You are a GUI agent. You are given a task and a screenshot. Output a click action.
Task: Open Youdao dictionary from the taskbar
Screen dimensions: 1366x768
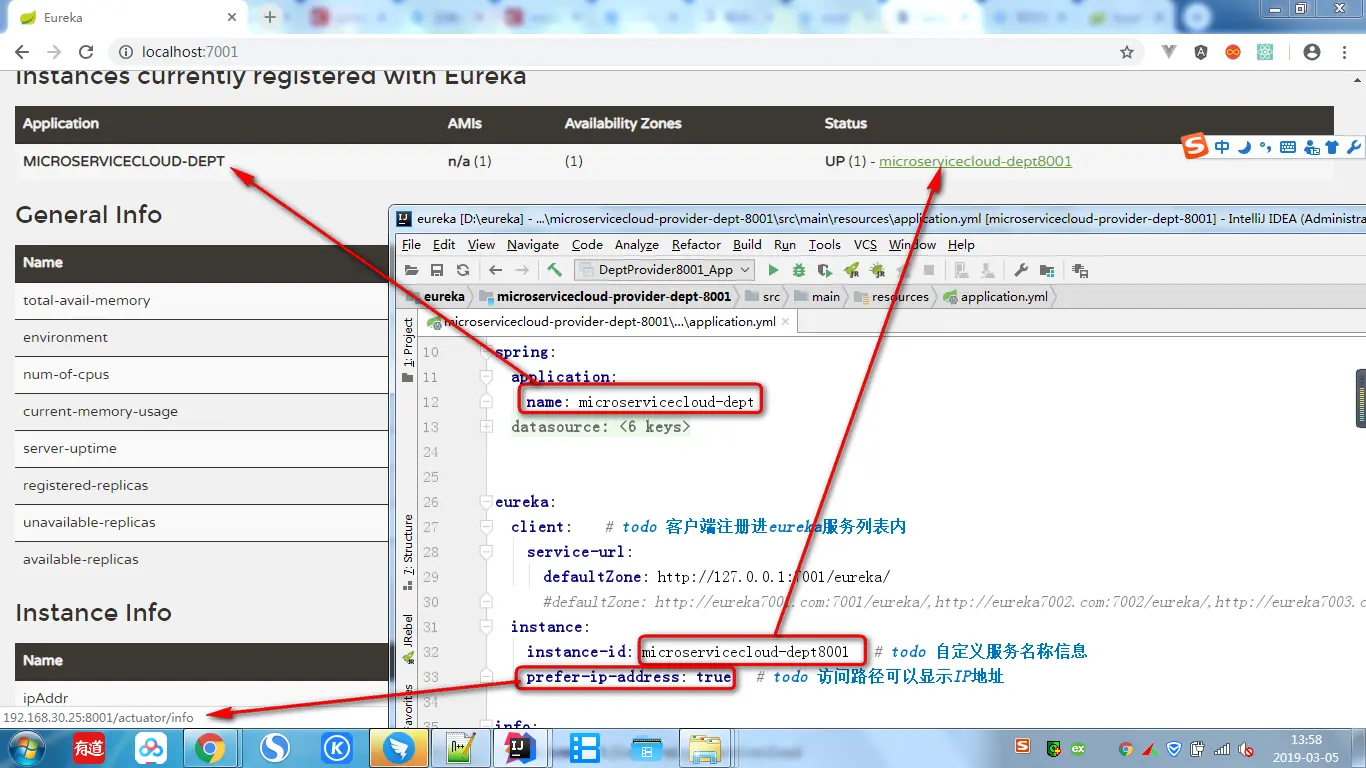pyautogui.click(x=89, y=747)
